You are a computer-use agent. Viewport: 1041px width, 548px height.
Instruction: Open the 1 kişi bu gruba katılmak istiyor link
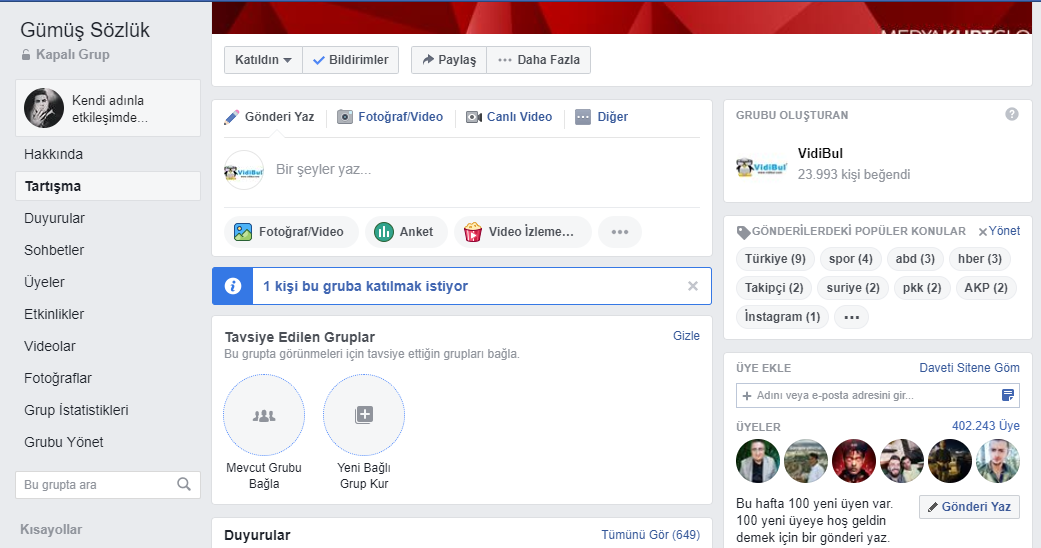point(365,286)
